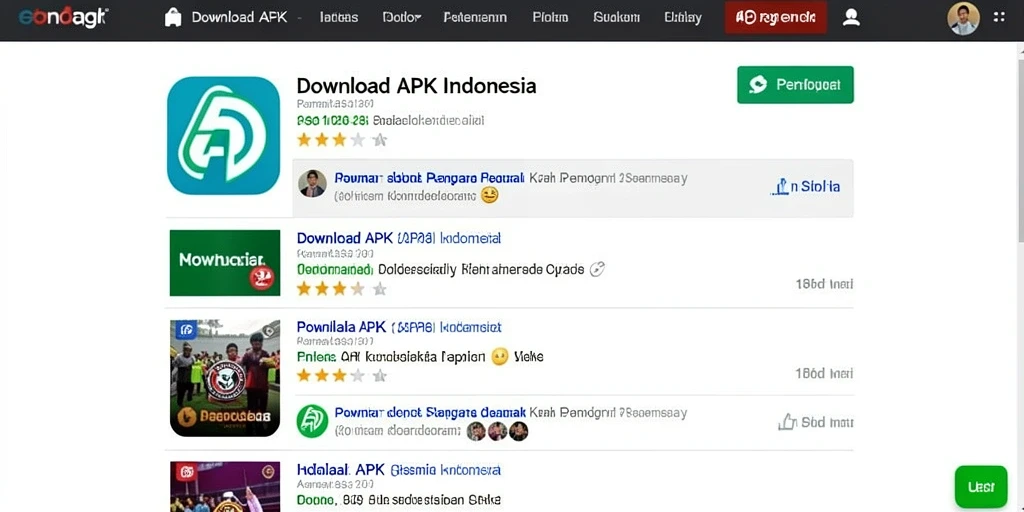Open the Roumar sbbat Rengaro reviewer link
The image size is (1024, 512).
pyautogui.click(x=429, y=178)
